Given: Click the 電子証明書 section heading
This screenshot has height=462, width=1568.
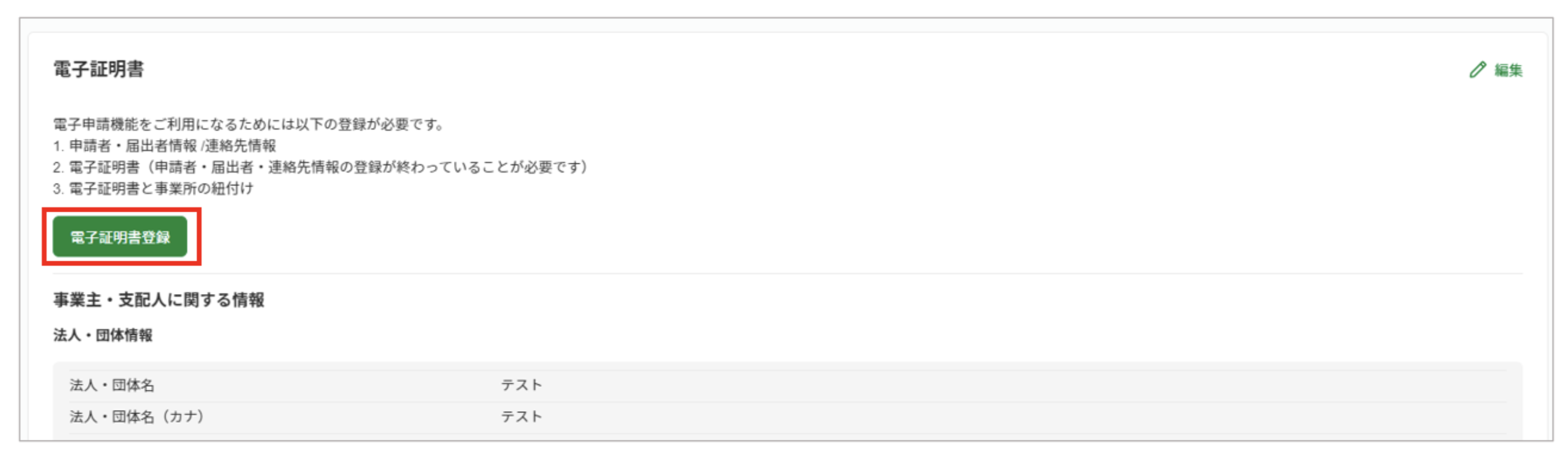Looking at the screenshot, I should [x=99, y=69].
